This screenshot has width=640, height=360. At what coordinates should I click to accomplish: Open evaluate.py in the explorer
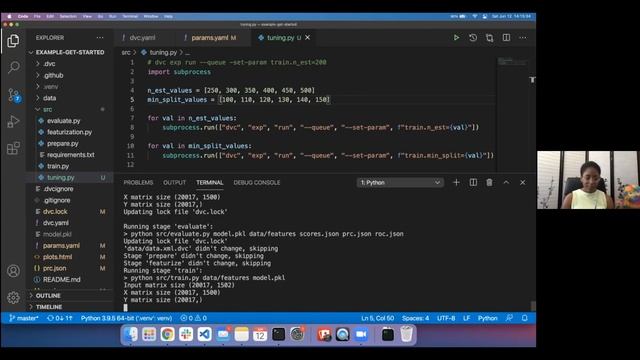coord(63,121)
